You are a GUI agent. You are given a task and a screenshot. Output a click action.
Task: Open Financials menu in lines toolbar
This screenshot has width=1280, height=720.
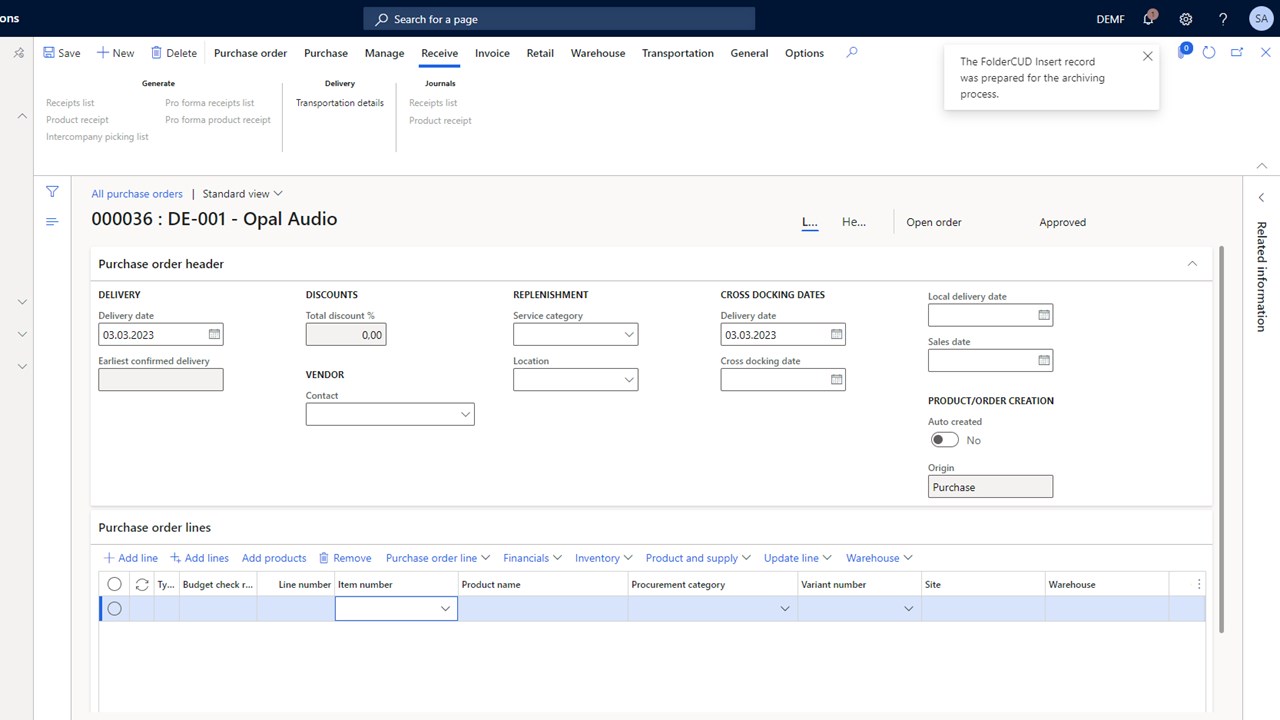pos(532,558)
